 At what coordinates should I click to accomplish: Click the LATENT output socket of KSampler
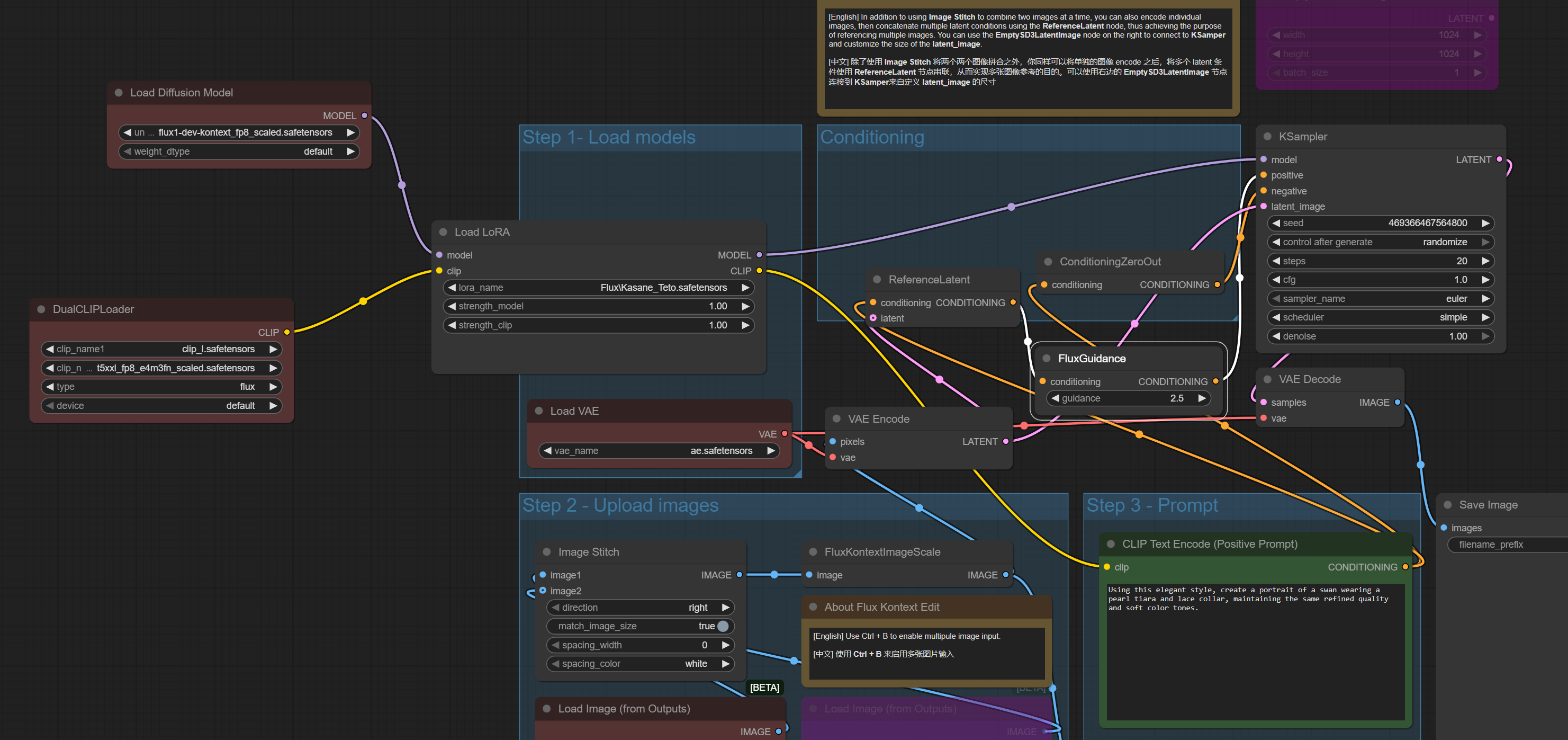pos(1499,159)
